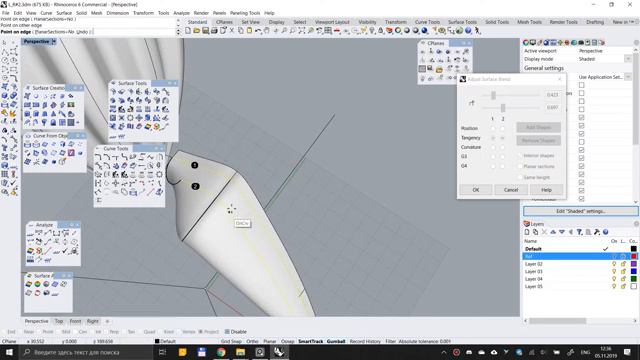Switch to the Curve Tools toolbar tab
The height and width of the screenshot is (360, 640).
point(427,22)
